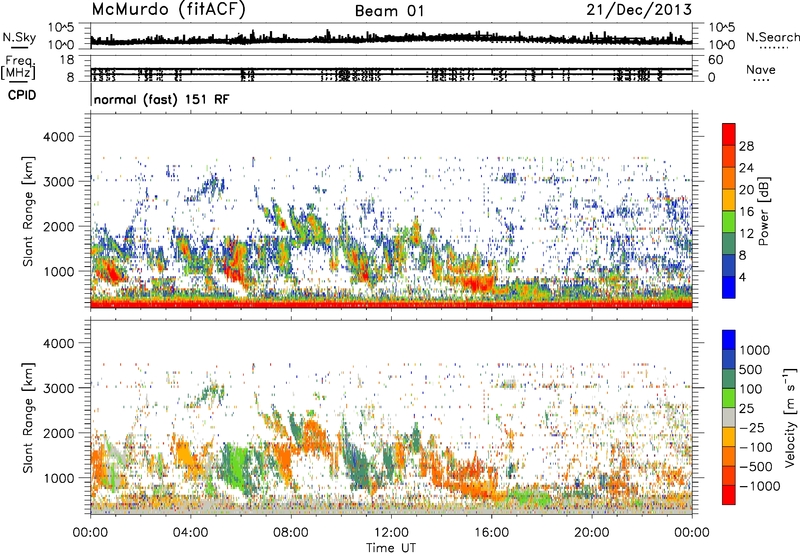The image size is (800, 554).
Task: Click 'Slant Range [km]' label of the velocity panel
Action: point(28,418)
